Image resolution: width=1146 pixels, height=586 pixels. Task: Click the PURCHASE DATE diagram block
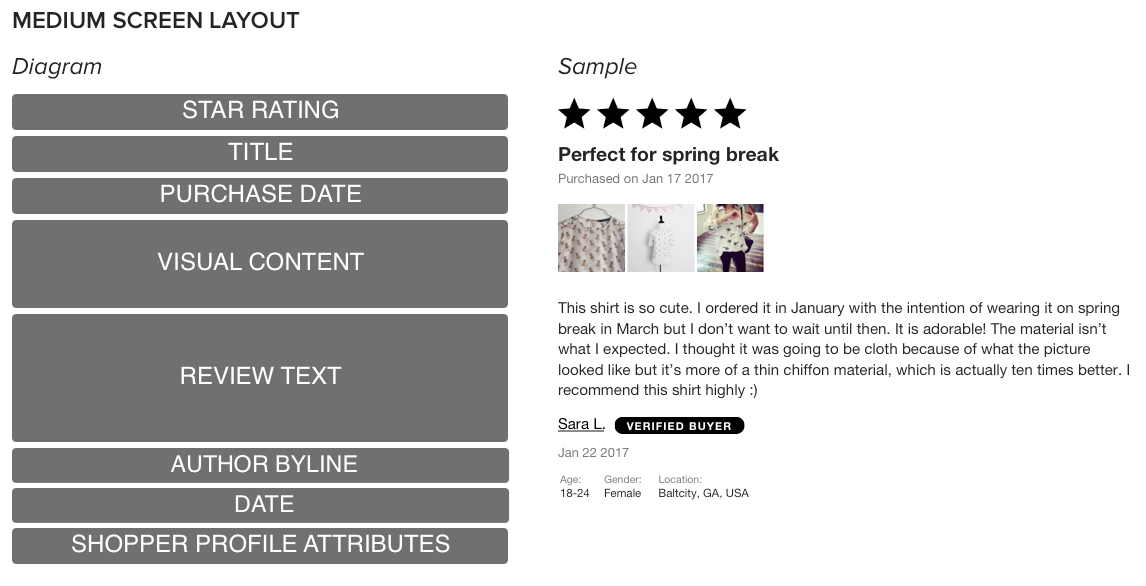tap(260, 195)
